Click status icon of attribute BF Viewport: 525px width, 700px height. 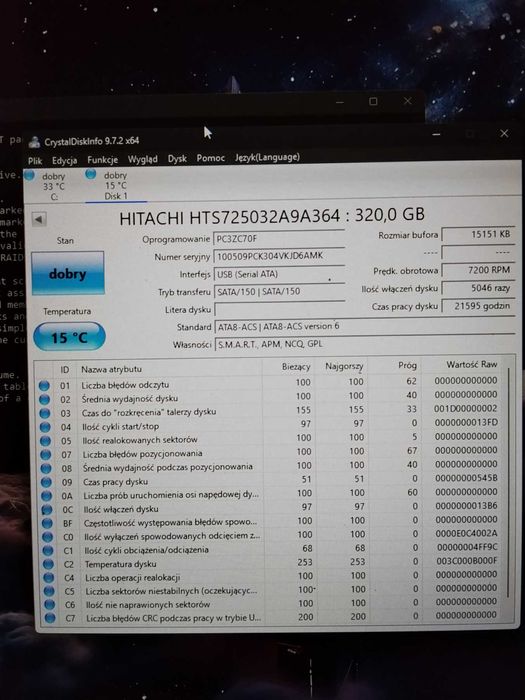pyautogui.click(x=47, y=523)
